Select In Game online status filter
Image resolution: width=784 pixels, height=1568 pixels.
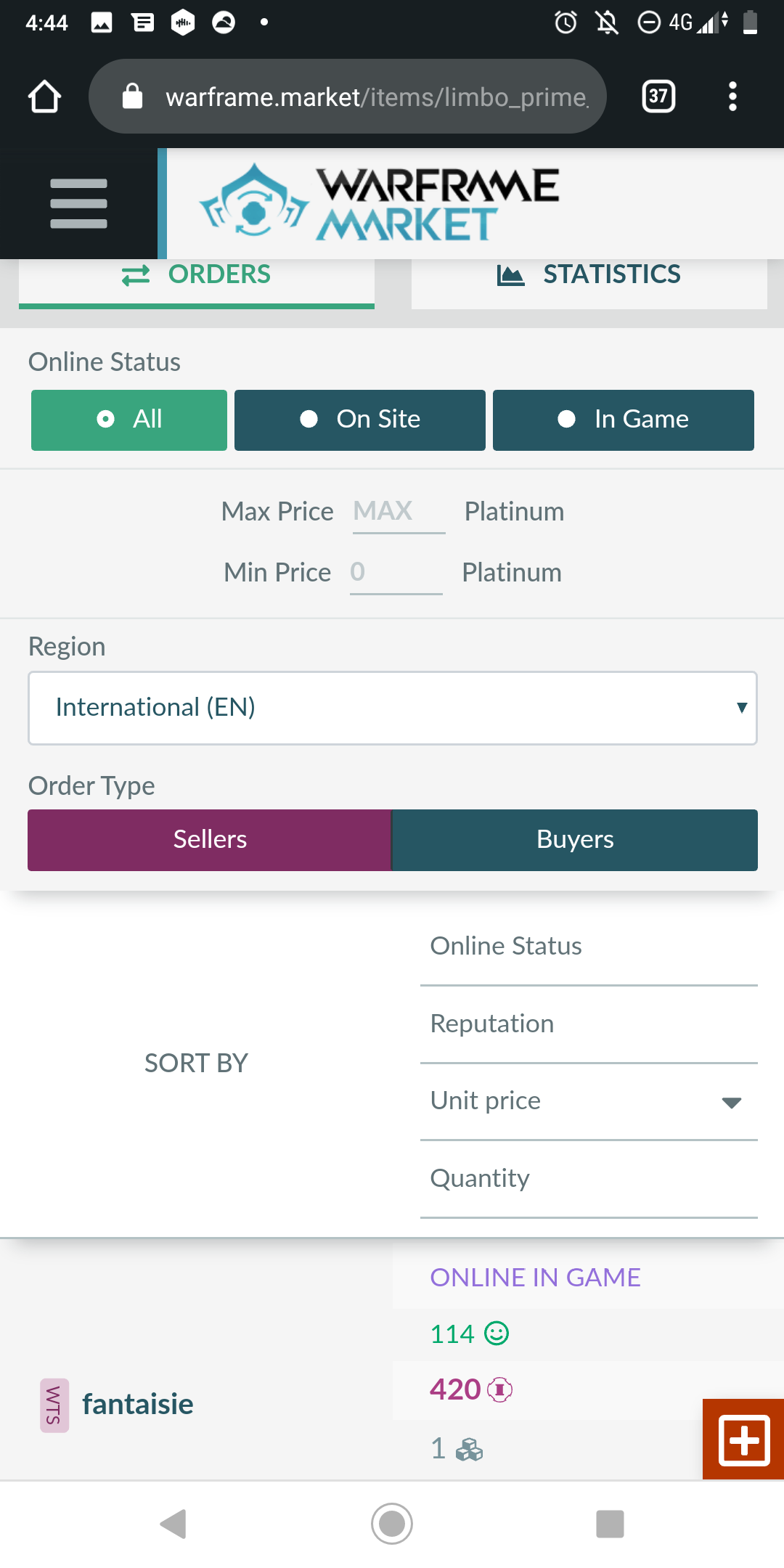[x=624, y=420]
